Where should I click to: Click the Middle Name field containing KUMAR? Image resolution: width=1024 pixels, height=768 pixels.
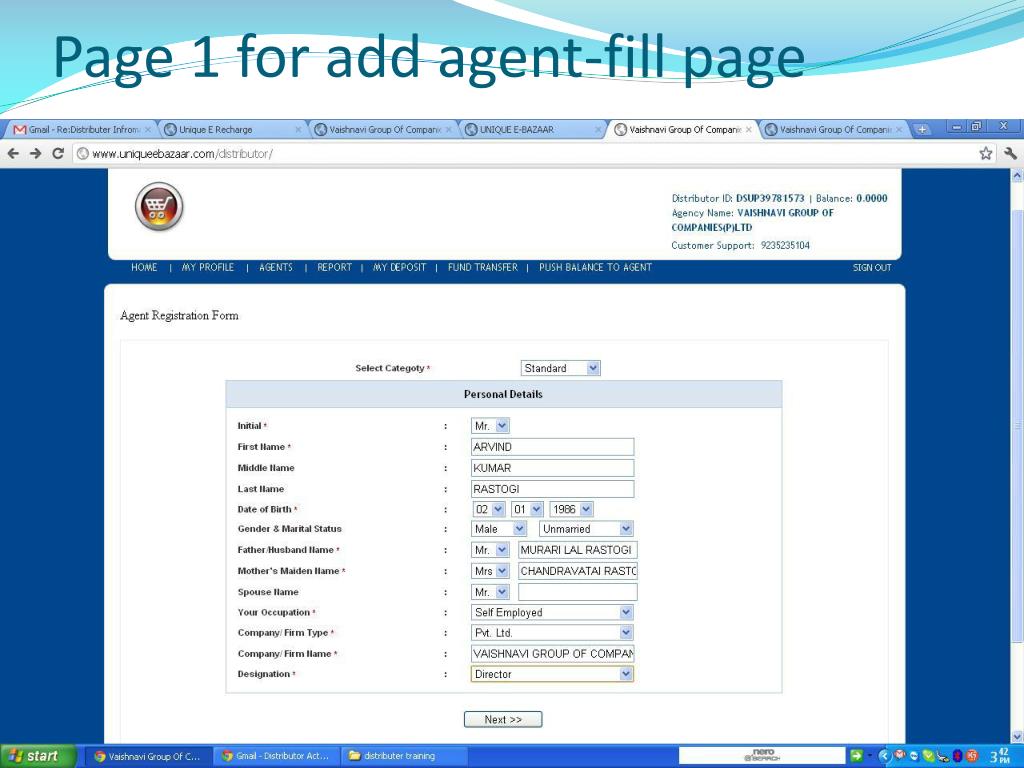(552, 468)
